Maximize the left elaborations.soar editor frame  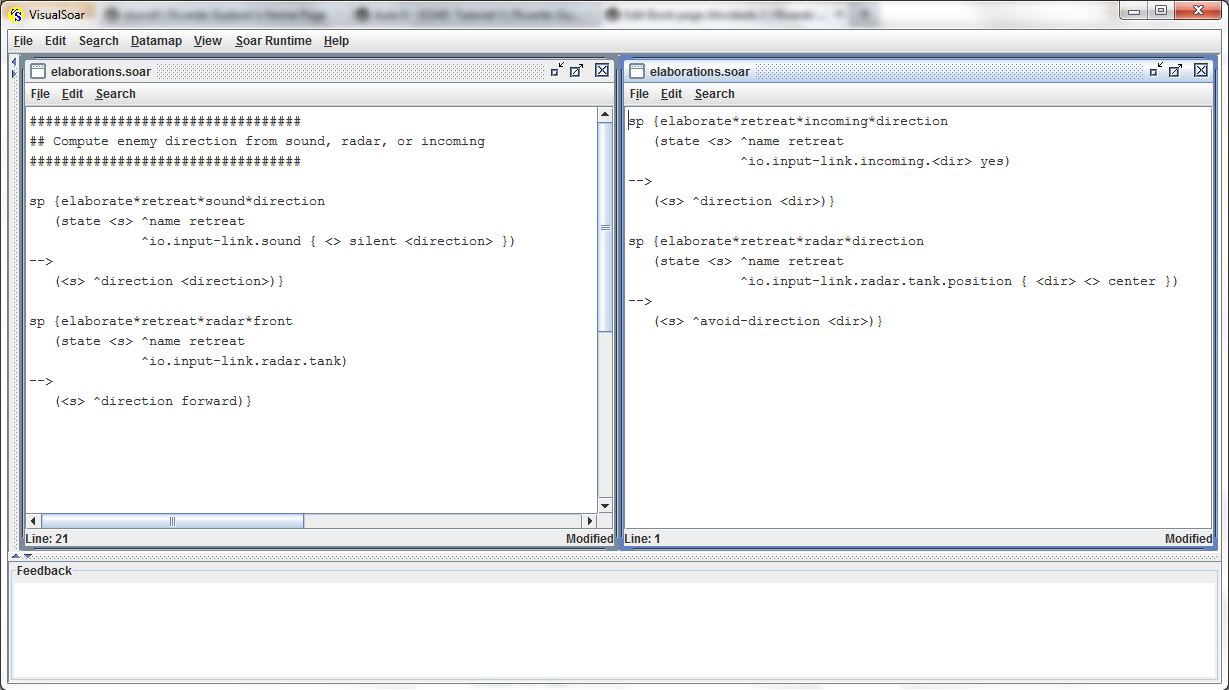click(x=577, y=70)
